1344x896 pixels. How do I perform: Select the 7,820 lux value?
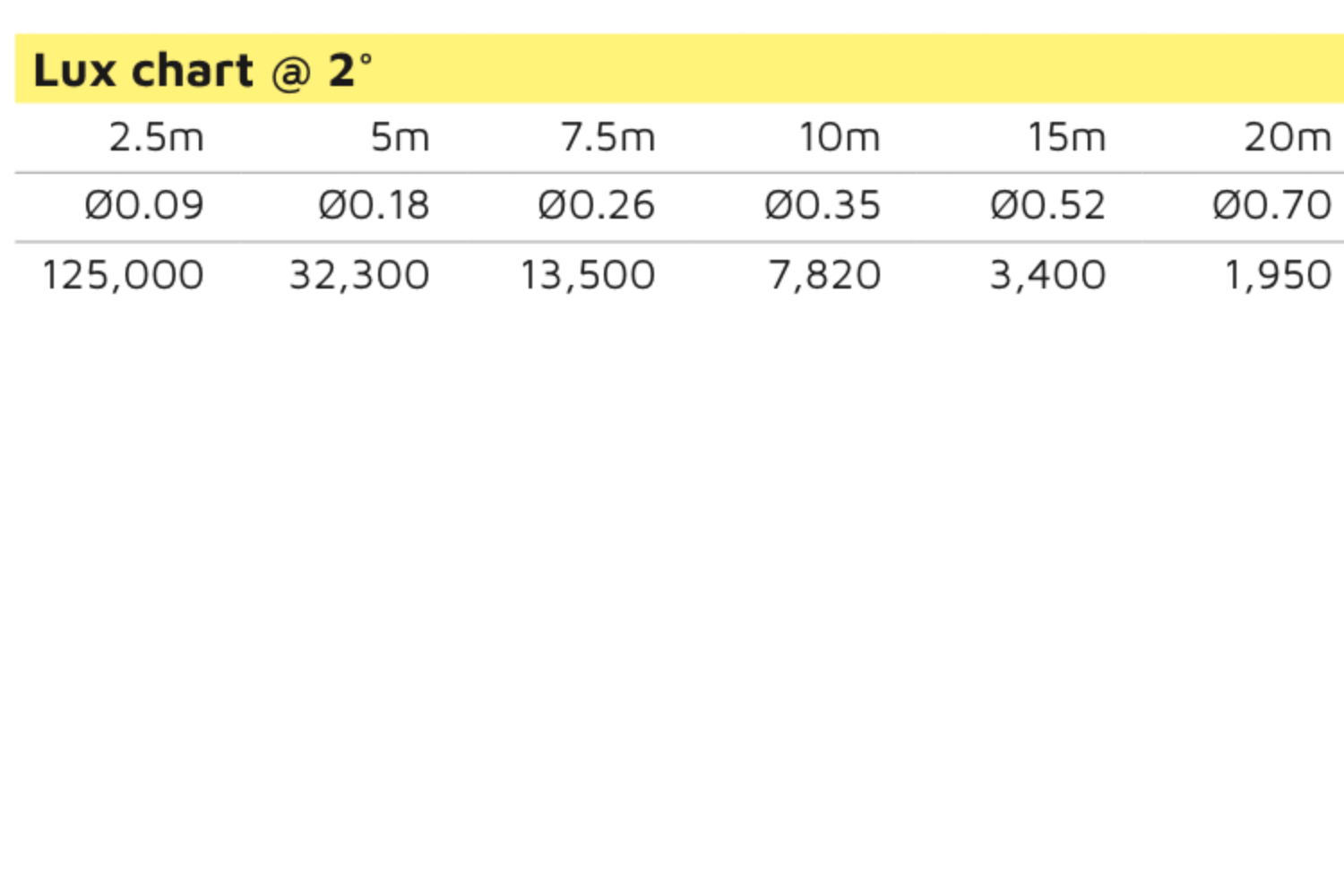point(824,275)
